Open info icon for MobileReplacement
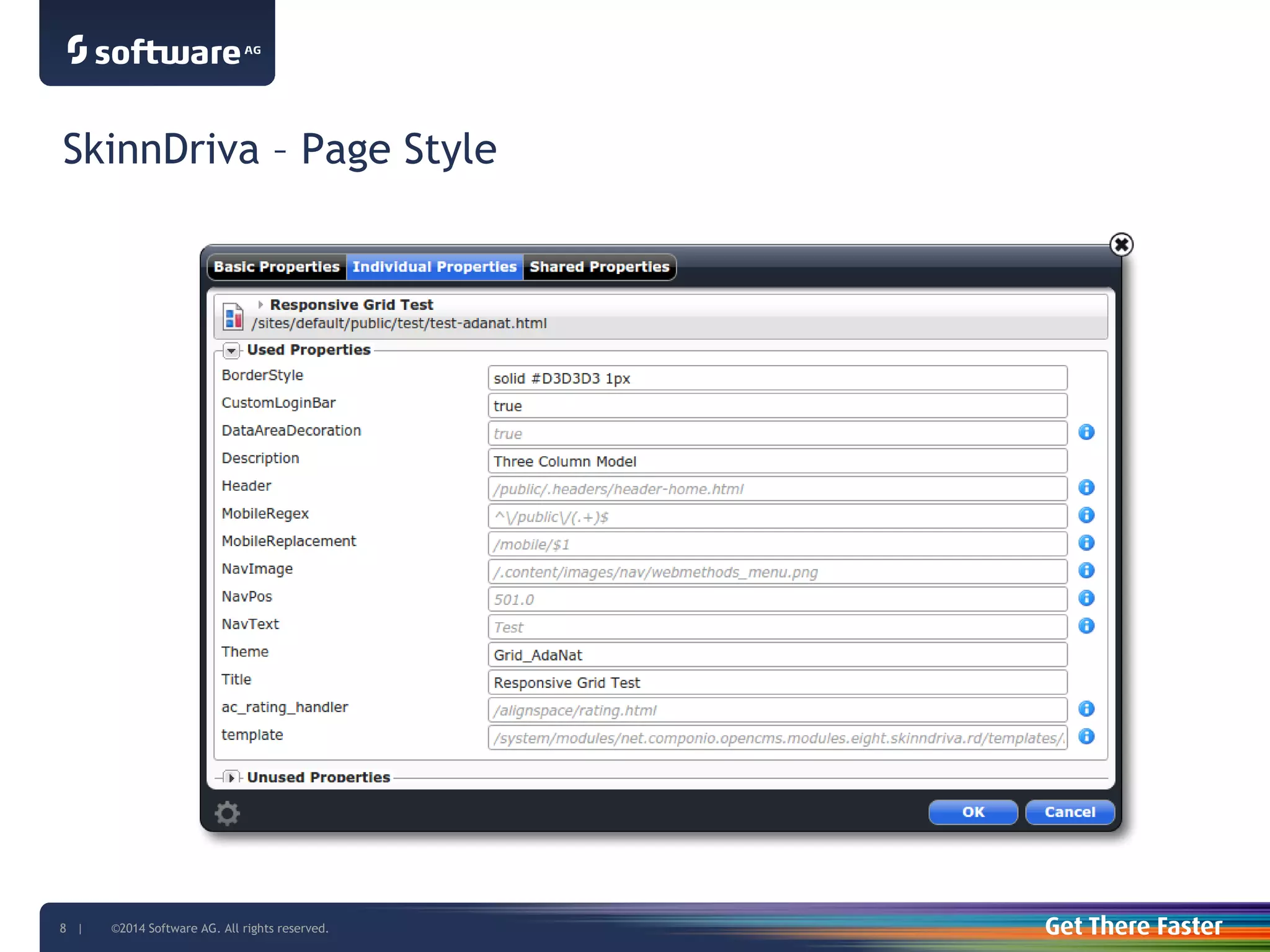Screen dimensions: 1270x952 coord(1086,543)
